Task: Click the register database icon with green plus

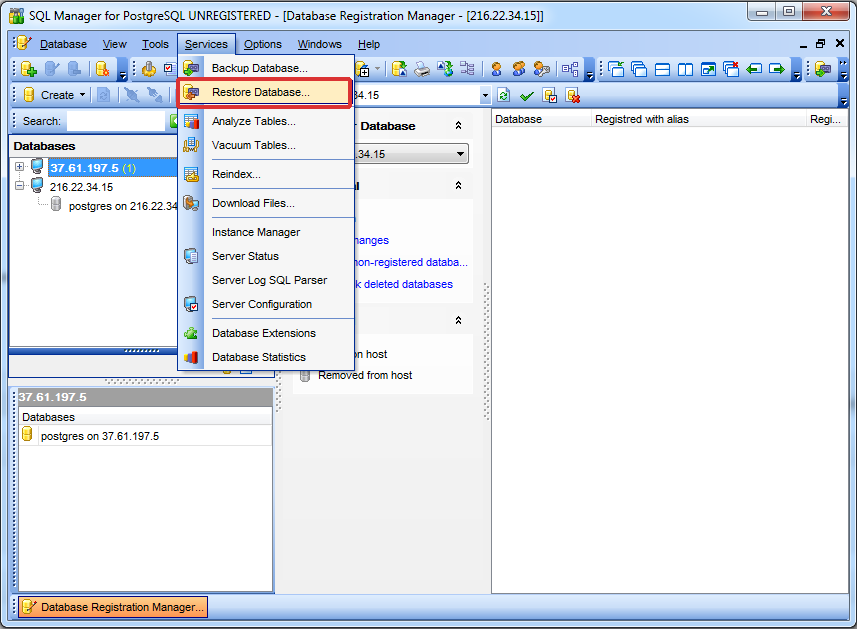Action: (x=29, y=69)
